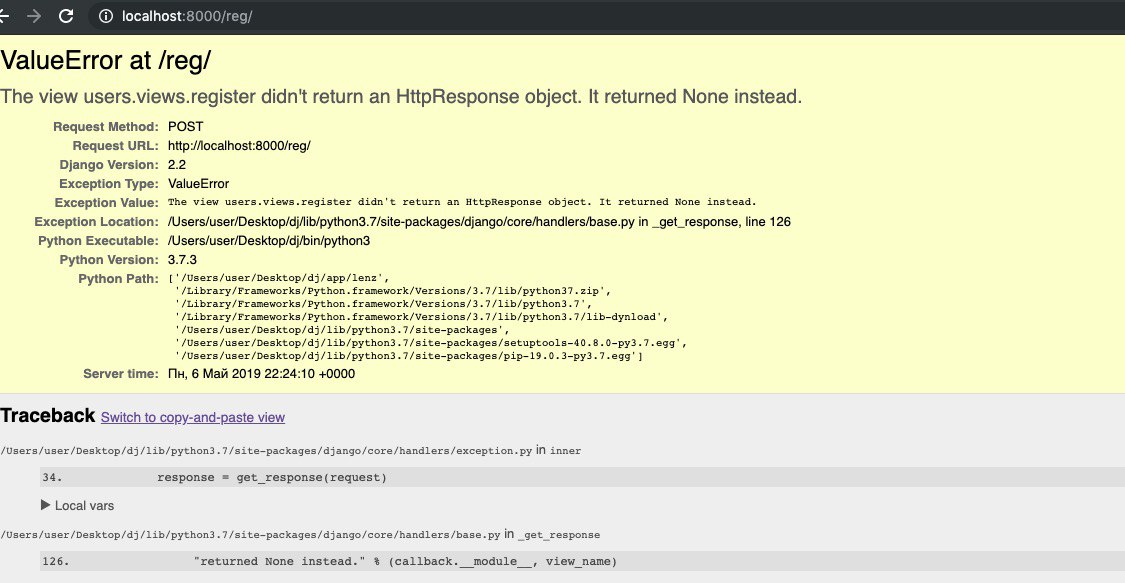The width and height of the screenshot is (1125, 583).
Task: Click traceback line 34 get_response(request)
Action: (x=583, y=478)
